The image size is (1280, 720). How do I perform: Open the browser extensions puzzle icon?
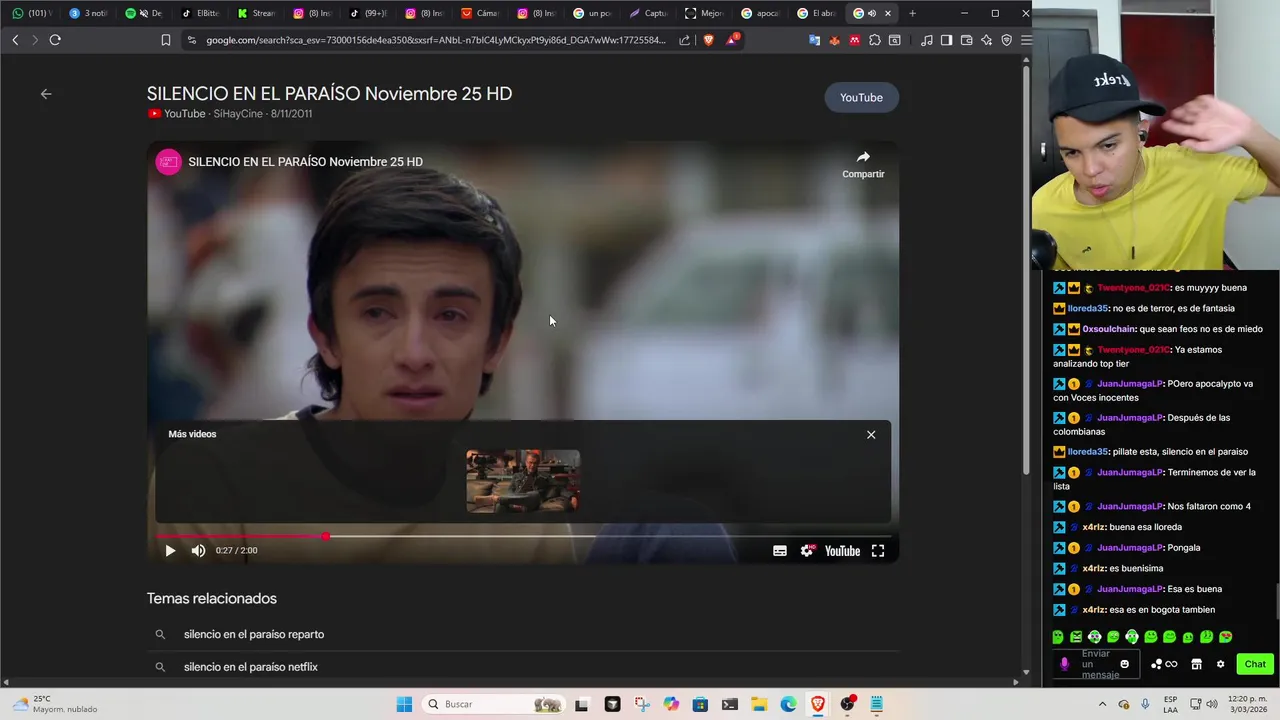(x=875, y=40)
